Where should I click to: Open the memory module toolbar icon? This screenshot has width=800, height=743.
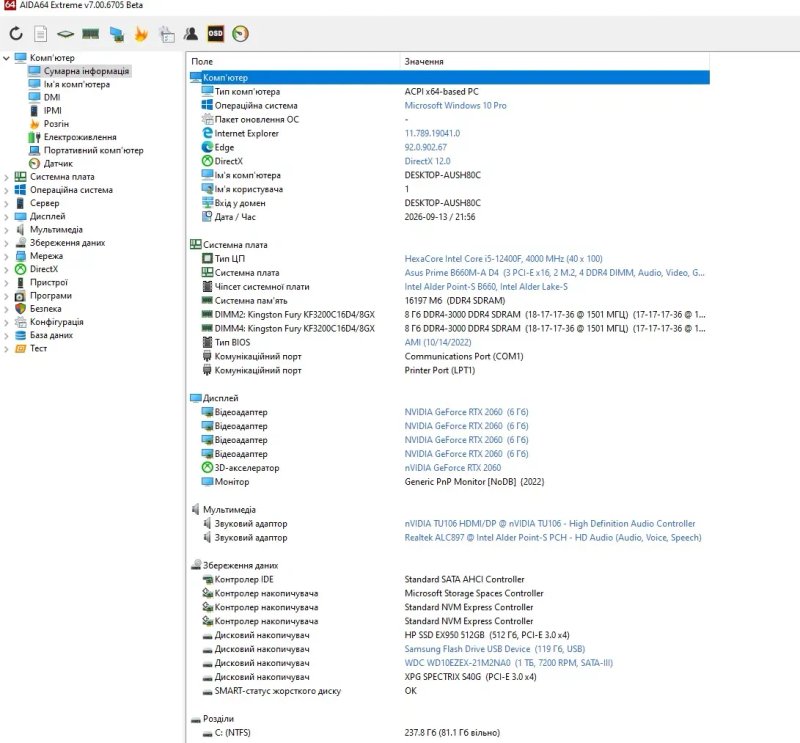(x=90, y=34)
